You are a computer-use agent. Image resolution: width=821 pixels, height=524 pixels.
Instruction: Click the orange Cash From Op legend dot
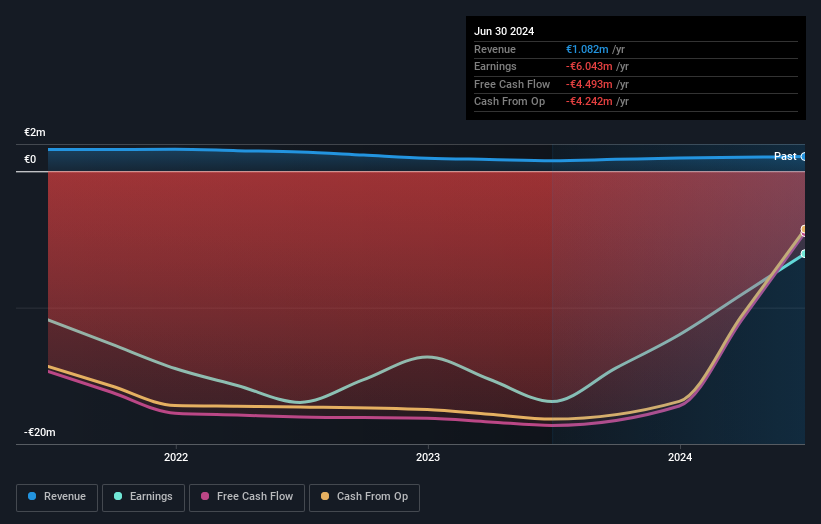[x=325, y=496]
